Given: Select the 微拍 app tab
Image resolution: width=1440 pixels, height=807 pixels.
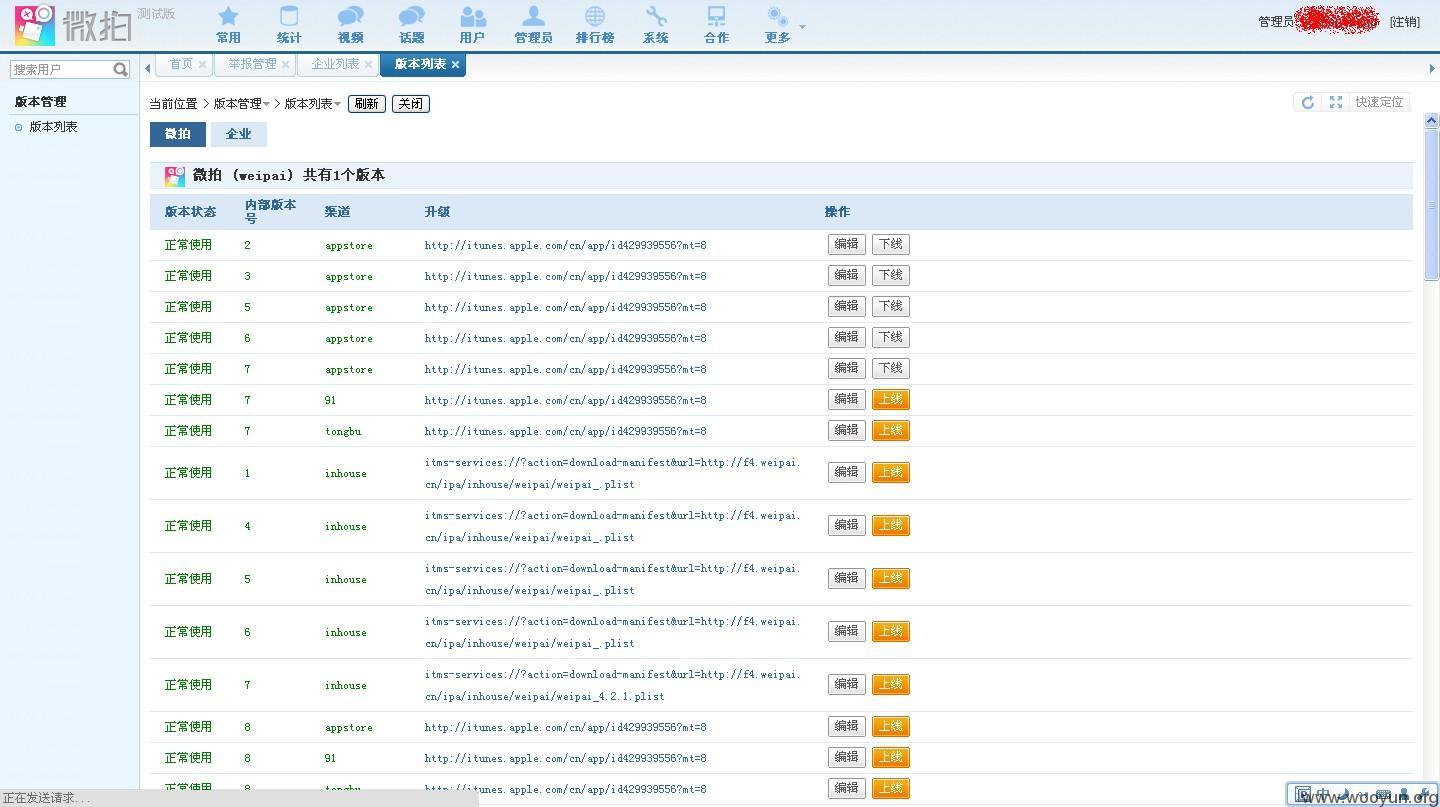Looking at the screenshot, I should point(178,134).
